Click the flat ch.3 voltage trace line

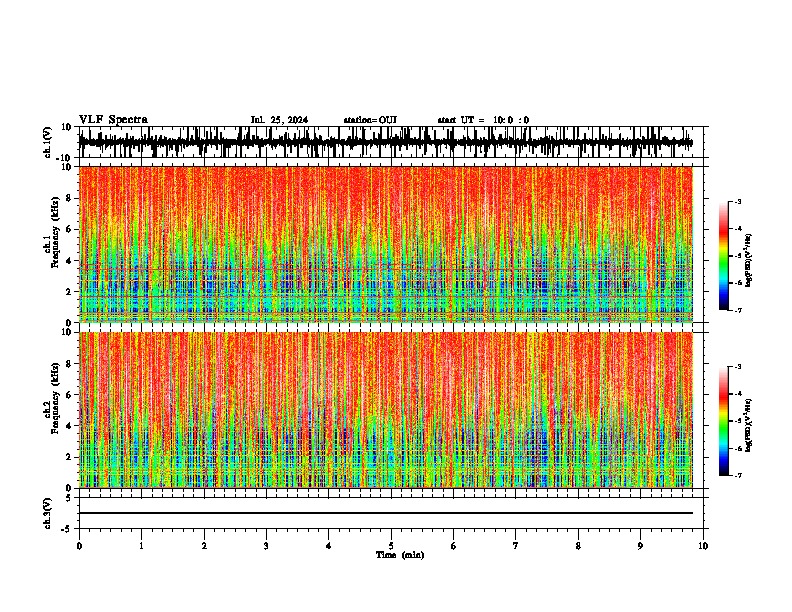coord(385,513)
